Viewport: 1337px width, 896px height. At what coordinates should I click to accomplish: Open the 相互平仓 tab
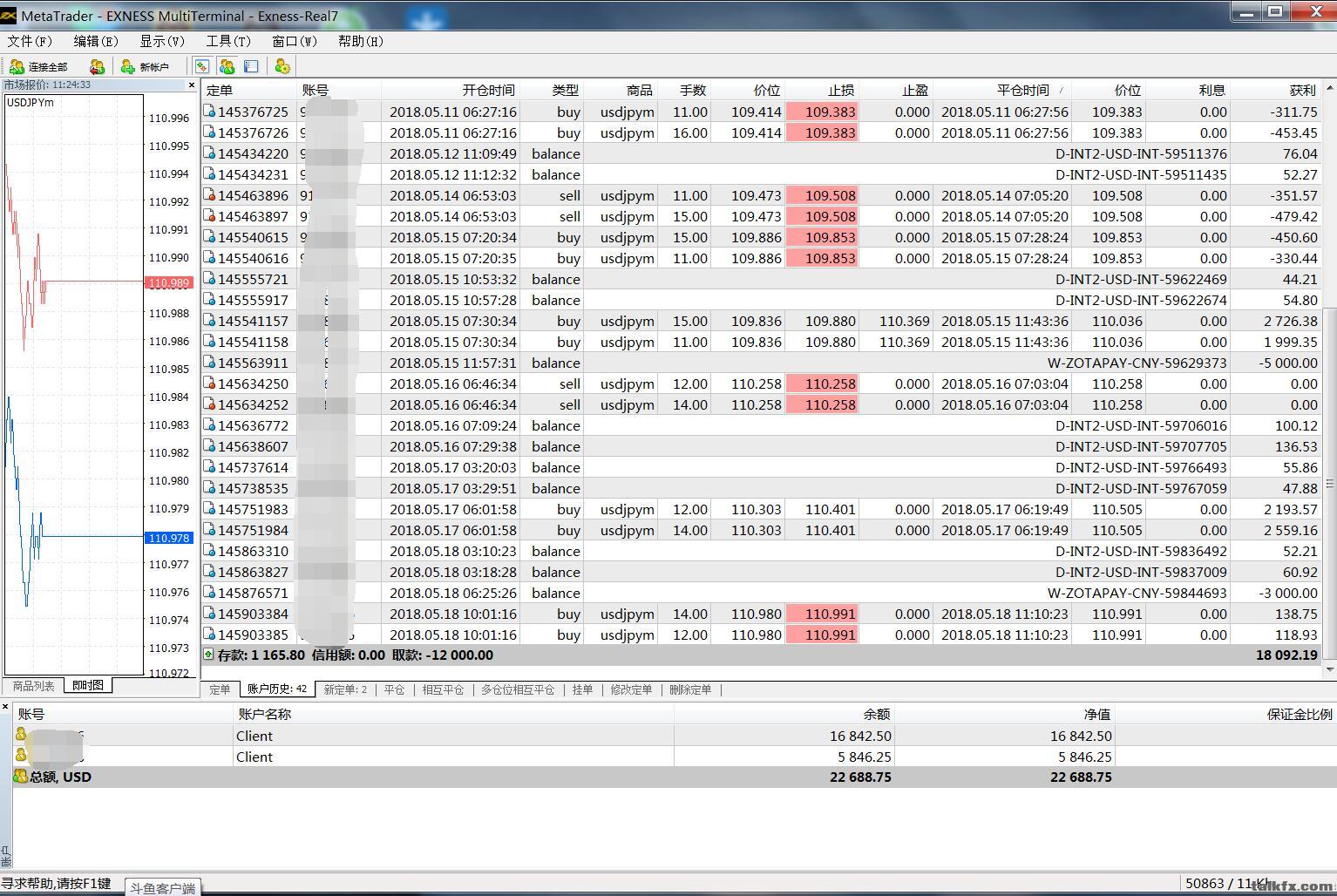[443, 689]
